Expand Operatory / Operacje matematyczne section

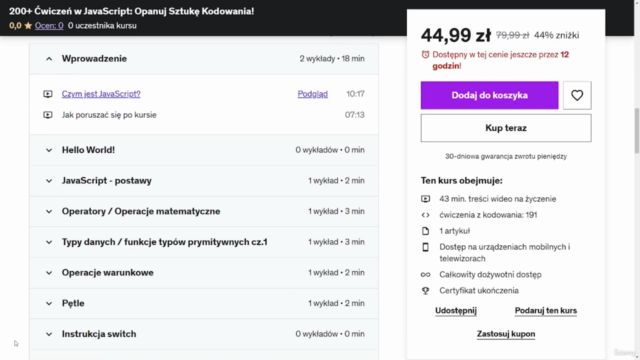point(204,211)
